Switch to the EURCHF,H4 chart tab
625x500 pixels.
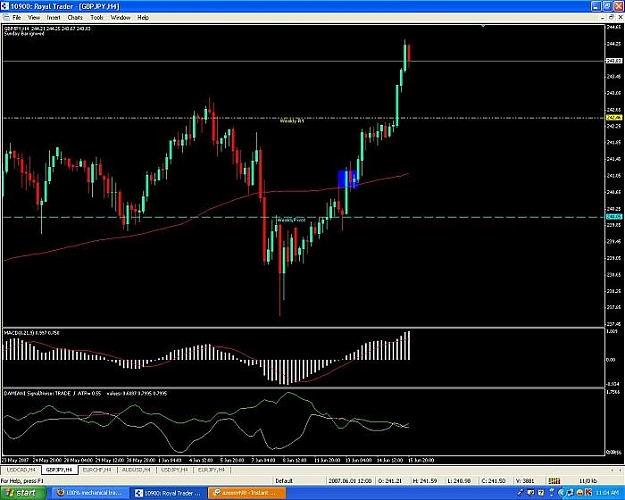tap(96, 470)
